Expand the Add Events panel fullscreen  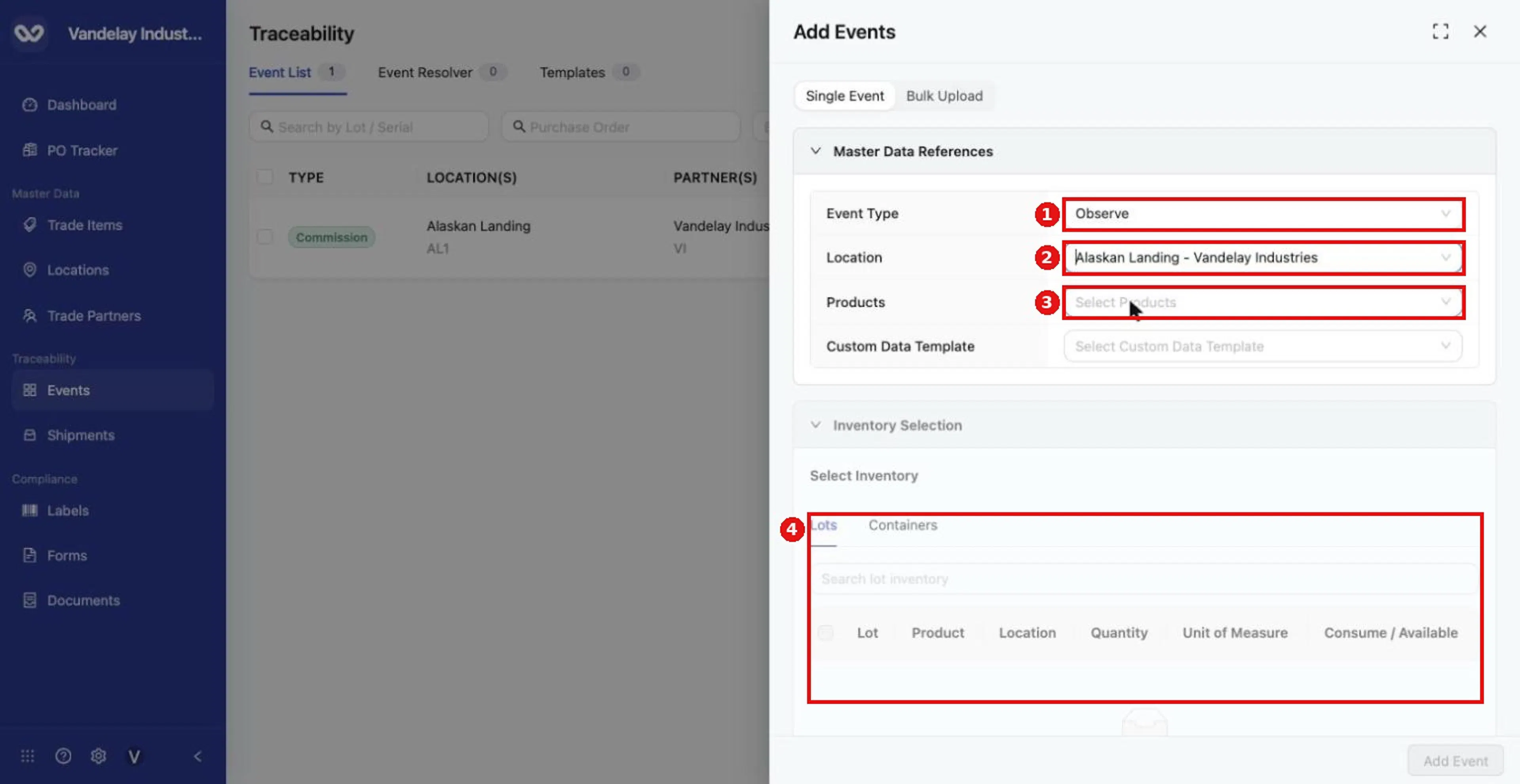tap(1440, 32)
